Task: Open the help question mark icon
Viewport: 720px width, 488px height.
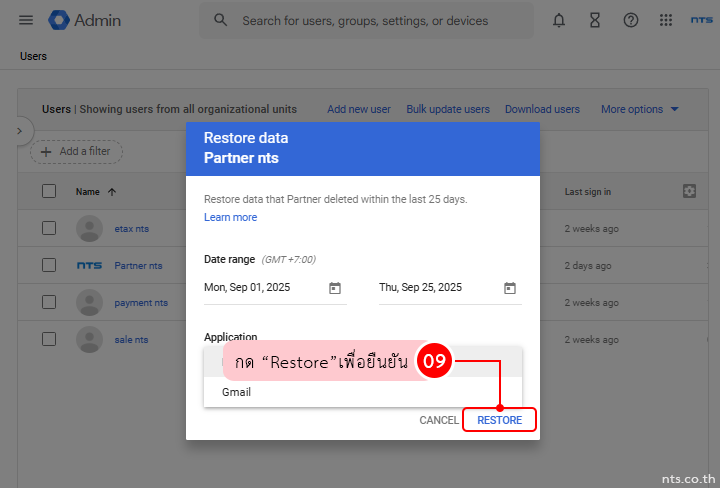Action: click(631, 20)
